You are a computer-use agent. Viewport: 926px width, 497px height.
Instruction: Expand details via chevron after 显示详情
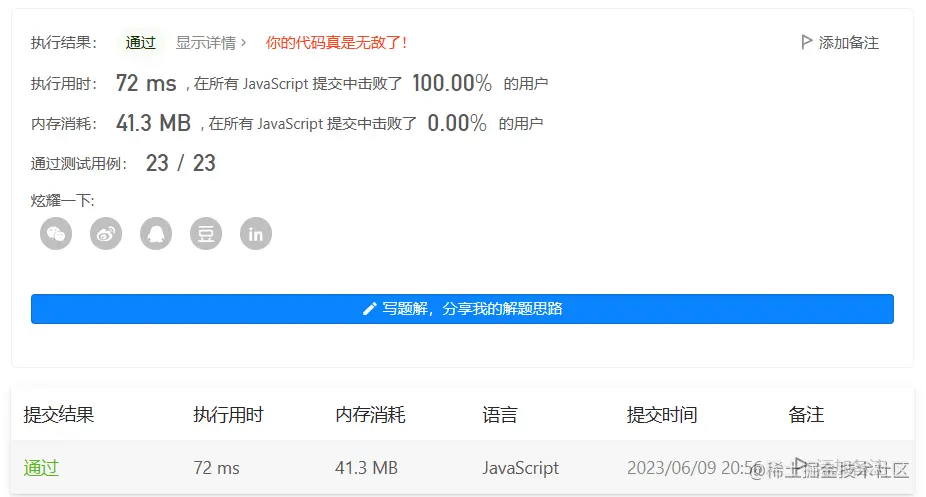(x=243, y=42)
